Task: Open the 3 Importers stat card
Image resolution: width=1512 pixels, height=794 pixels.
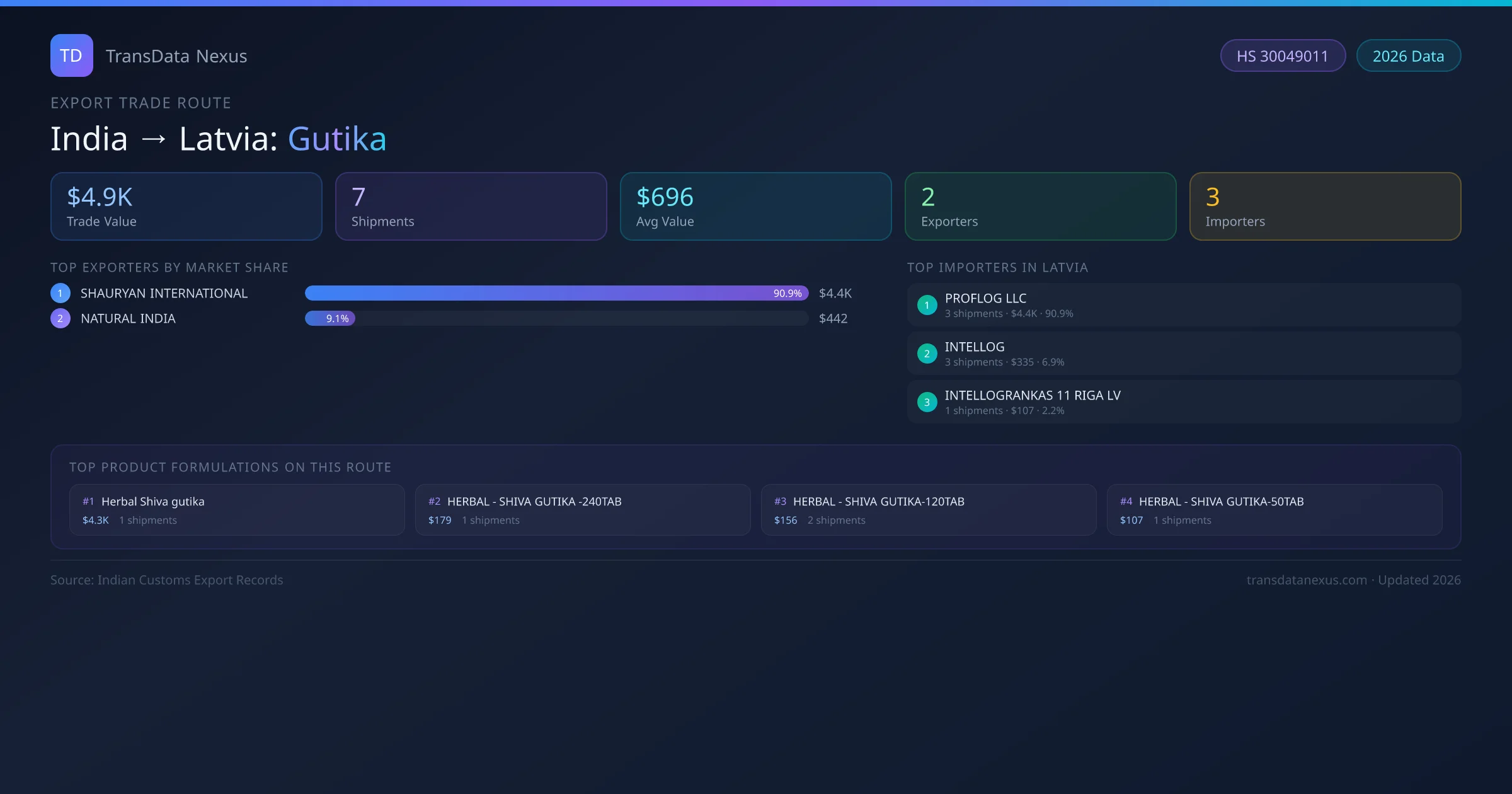Action: click(x=1325, y=207)
